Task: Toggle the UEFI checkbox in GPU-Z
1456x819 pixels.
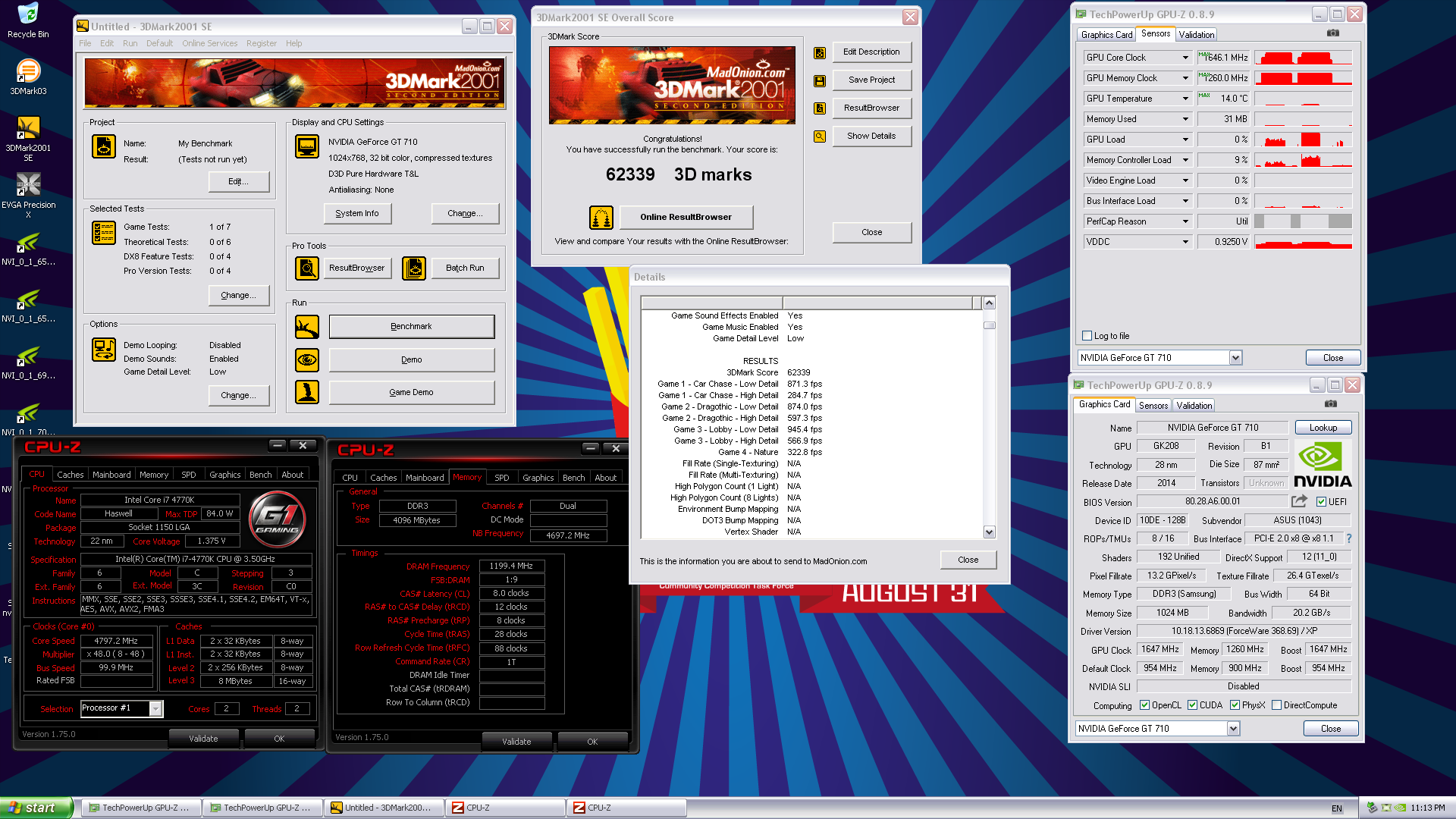Action: click(1322, 501)
